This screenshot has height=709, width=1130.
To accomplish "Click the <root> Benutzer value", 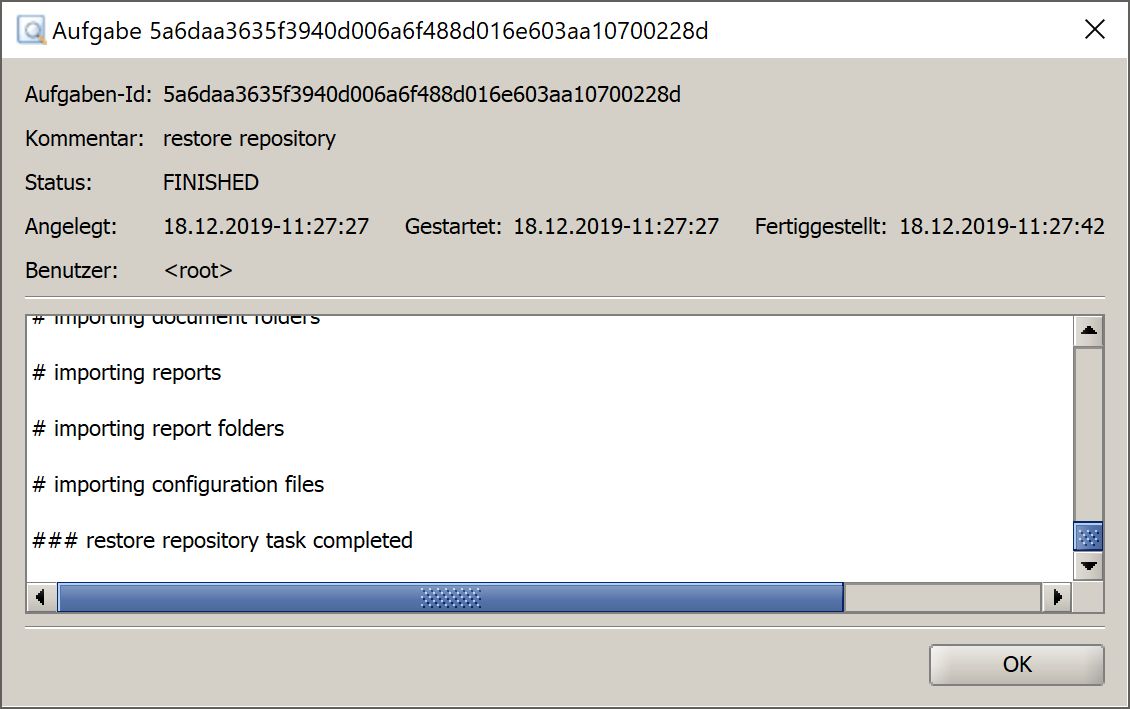I will [x=198, y=270].
